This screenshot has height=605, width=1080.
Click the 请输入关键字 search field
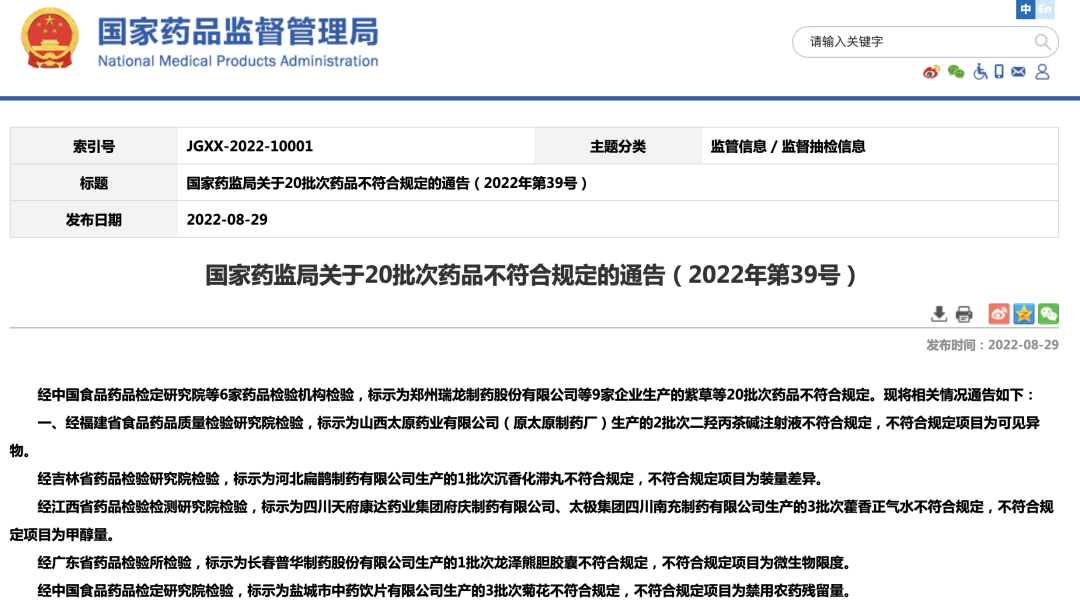pyautogui.click(x=915, y=42)
